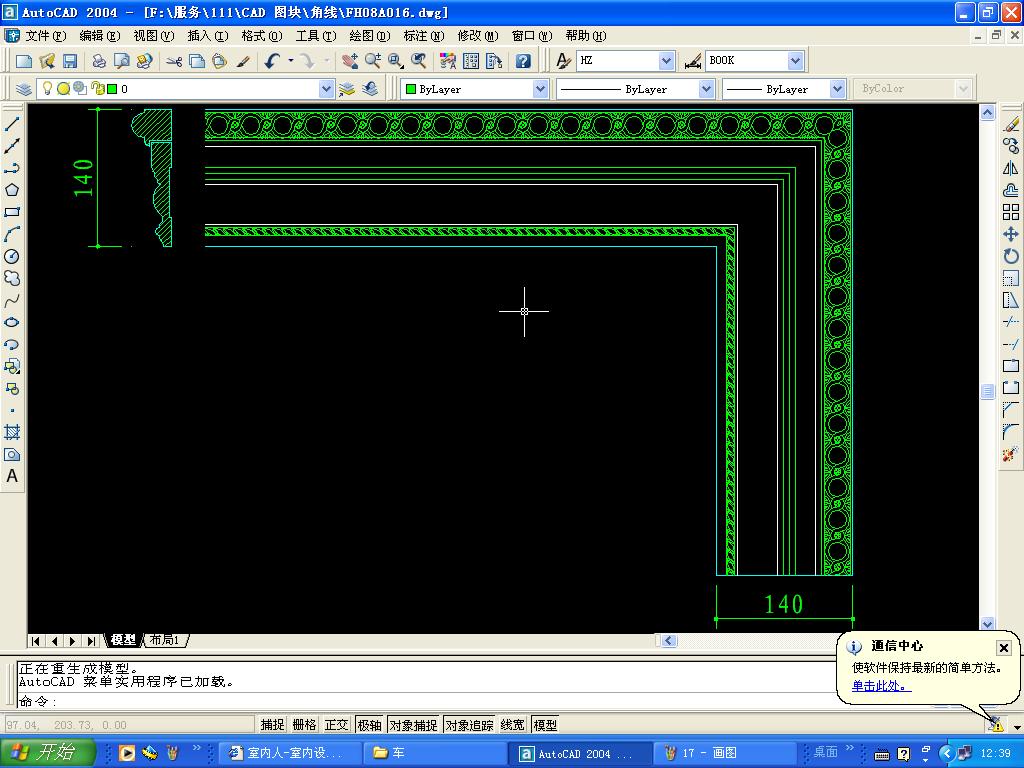
Task: Click the 开始 Start button
Action: (47, 753)
